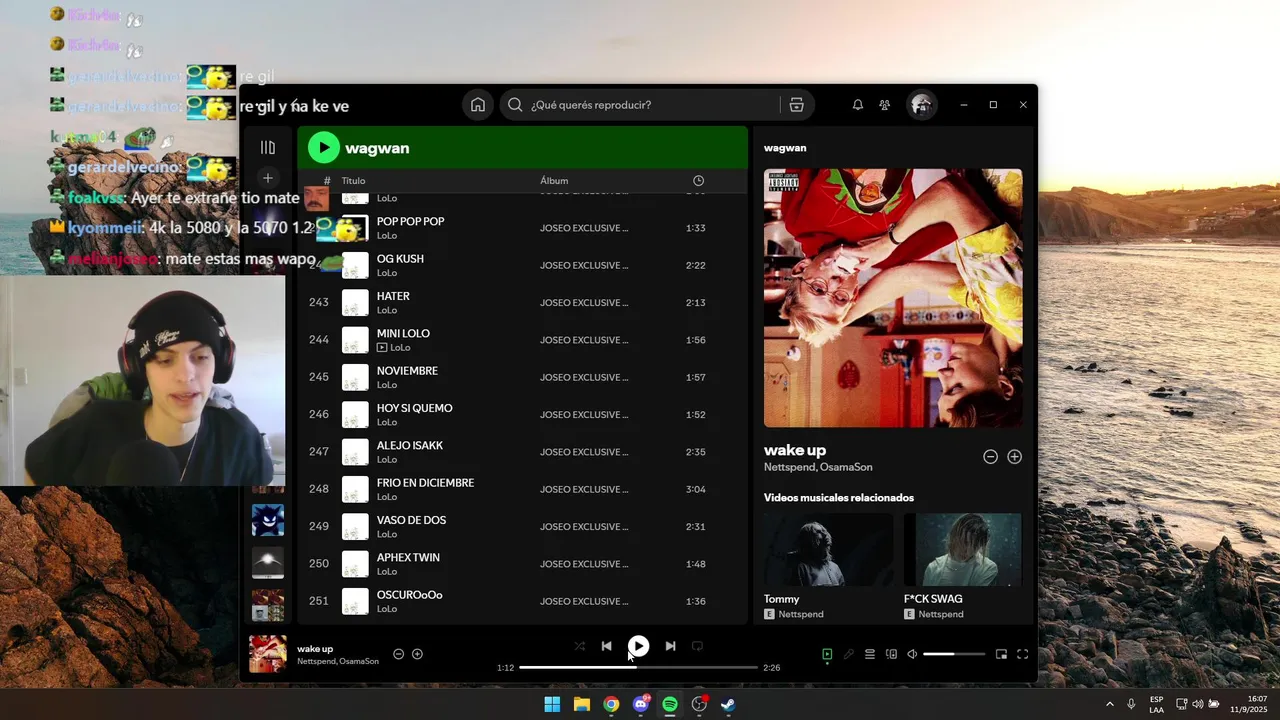Open the large wake up album cover
This screenshot has width=1280, height=720.
[893, 298]
